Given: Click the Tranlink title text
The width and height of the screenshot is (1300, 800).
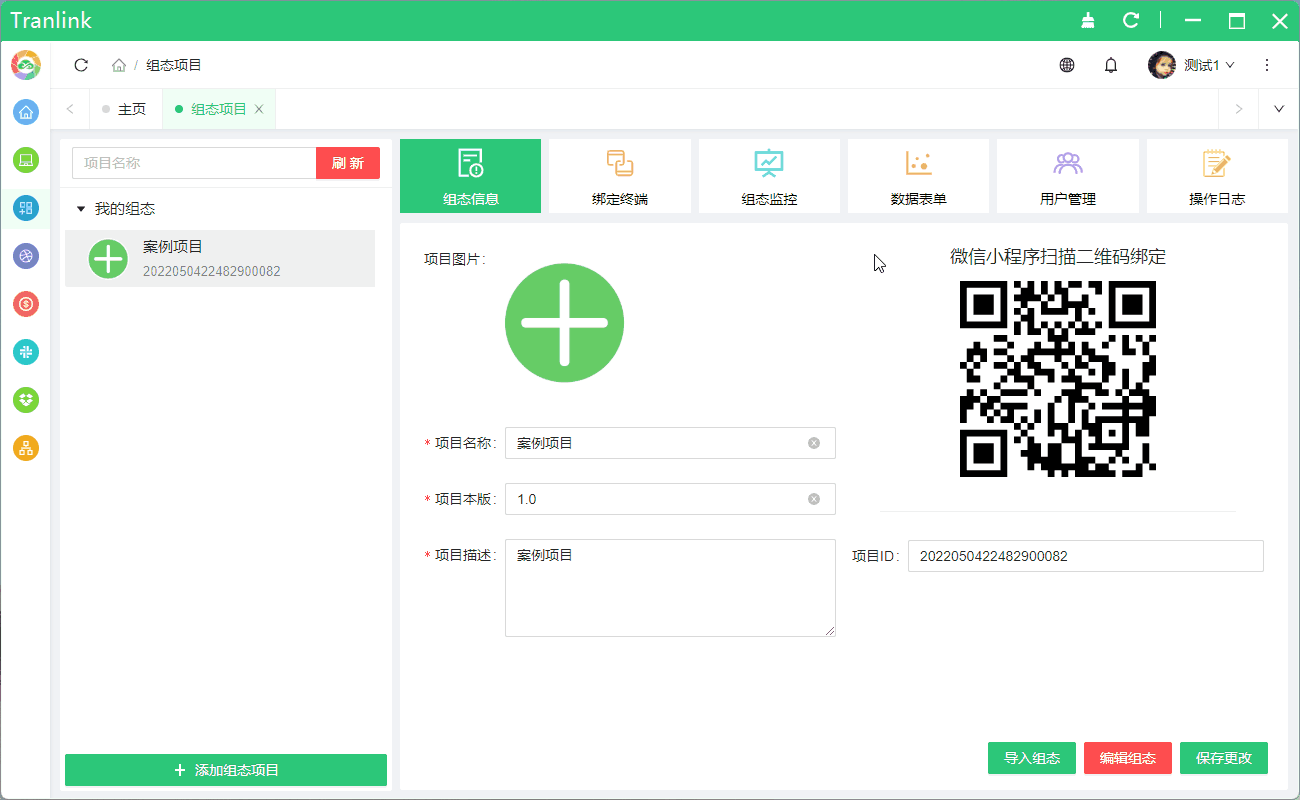Looking at the screenshot, I should (x=51, y=20).
